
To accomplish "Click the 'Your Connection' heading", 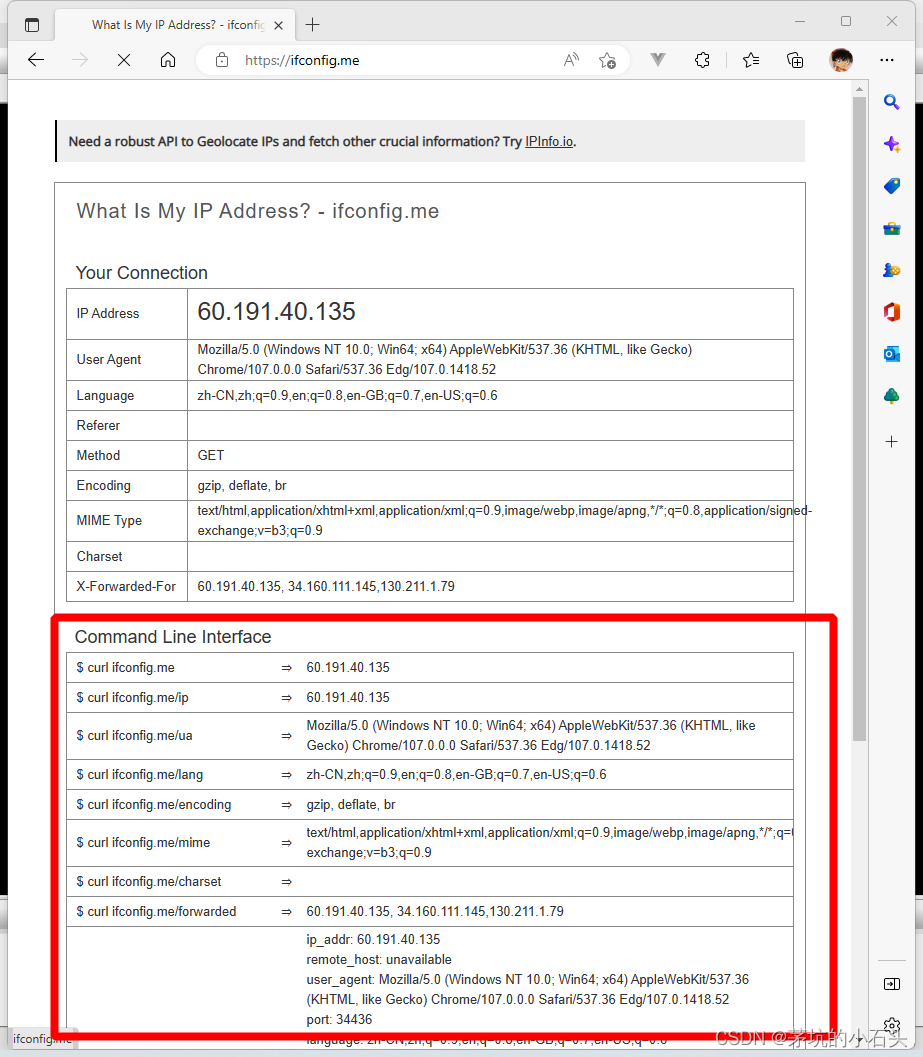I will pos(142,273).
